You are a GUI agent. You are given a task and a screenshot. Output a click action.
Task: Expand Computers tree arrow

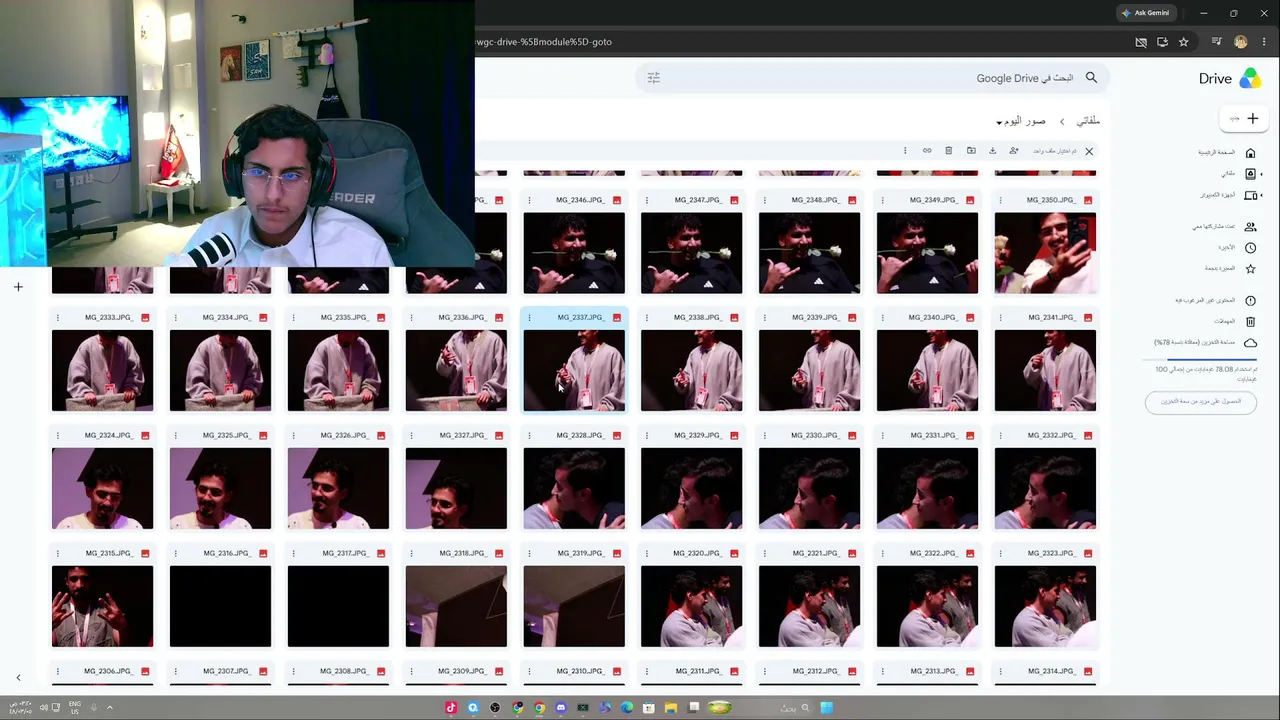point(1262,195)
